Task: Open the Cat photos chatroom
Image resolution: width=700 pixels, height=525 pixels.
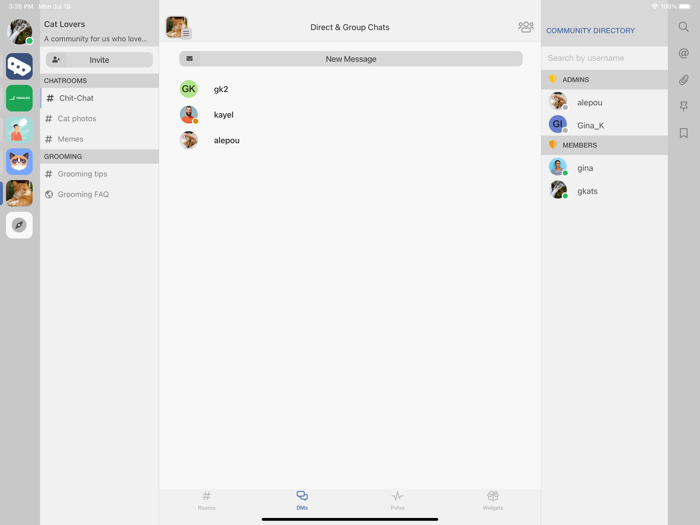Action: pyautogui.click(x=100, y=118)
